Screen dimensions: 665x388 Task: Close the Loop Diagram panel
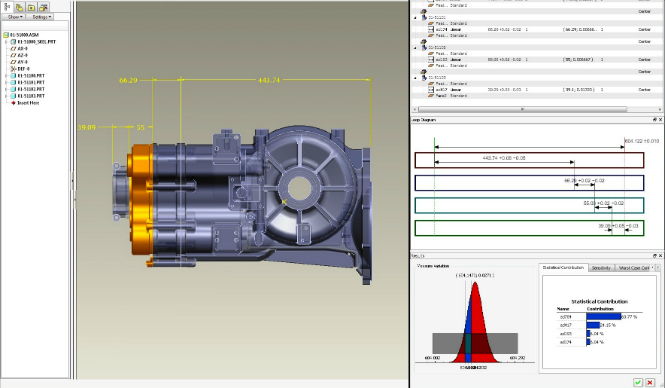pyautogui.click(x=660, y=120)
